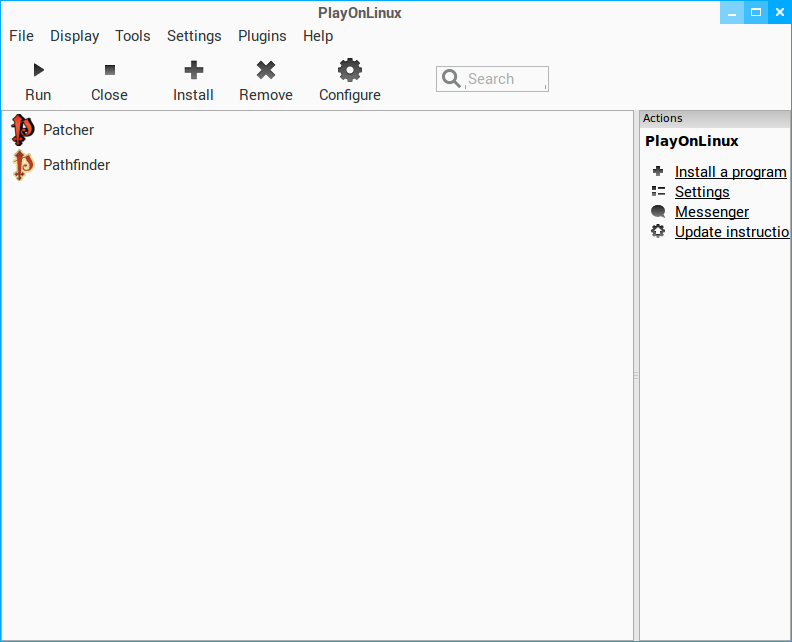The image size is (792, 642).
Task: Open the Tools menu
Action: coord(132,36)
